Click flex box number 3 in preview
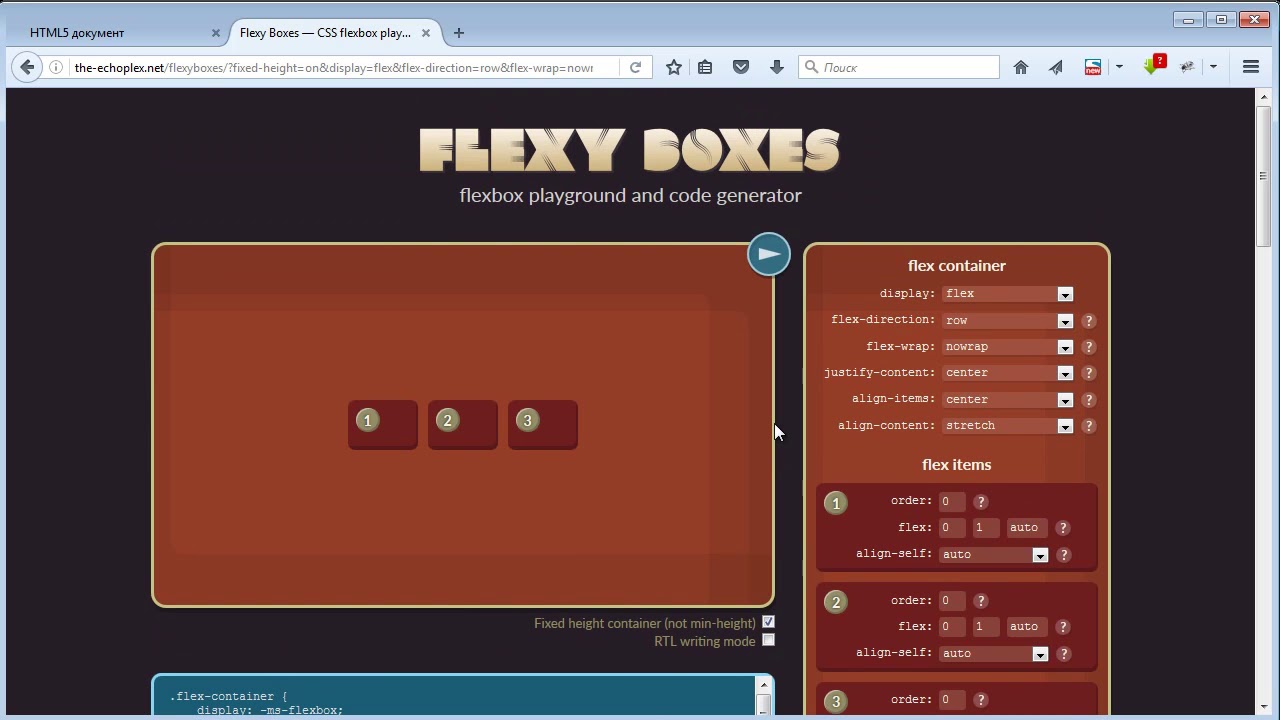The image size is (1280, 720). [543, 425]
